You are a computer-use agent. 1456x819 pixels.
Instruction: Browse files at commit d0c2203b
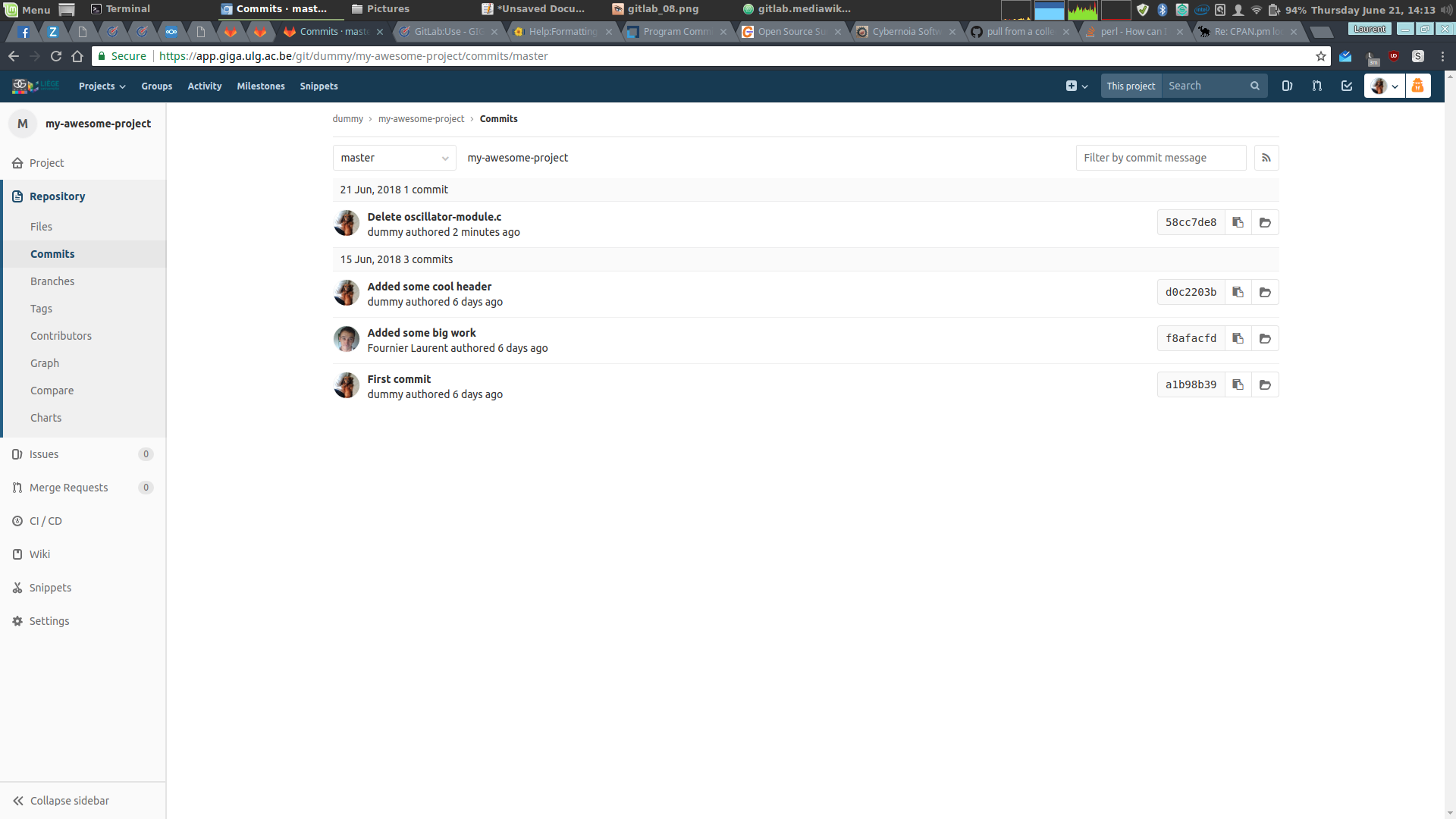(x=1265, y=292)
